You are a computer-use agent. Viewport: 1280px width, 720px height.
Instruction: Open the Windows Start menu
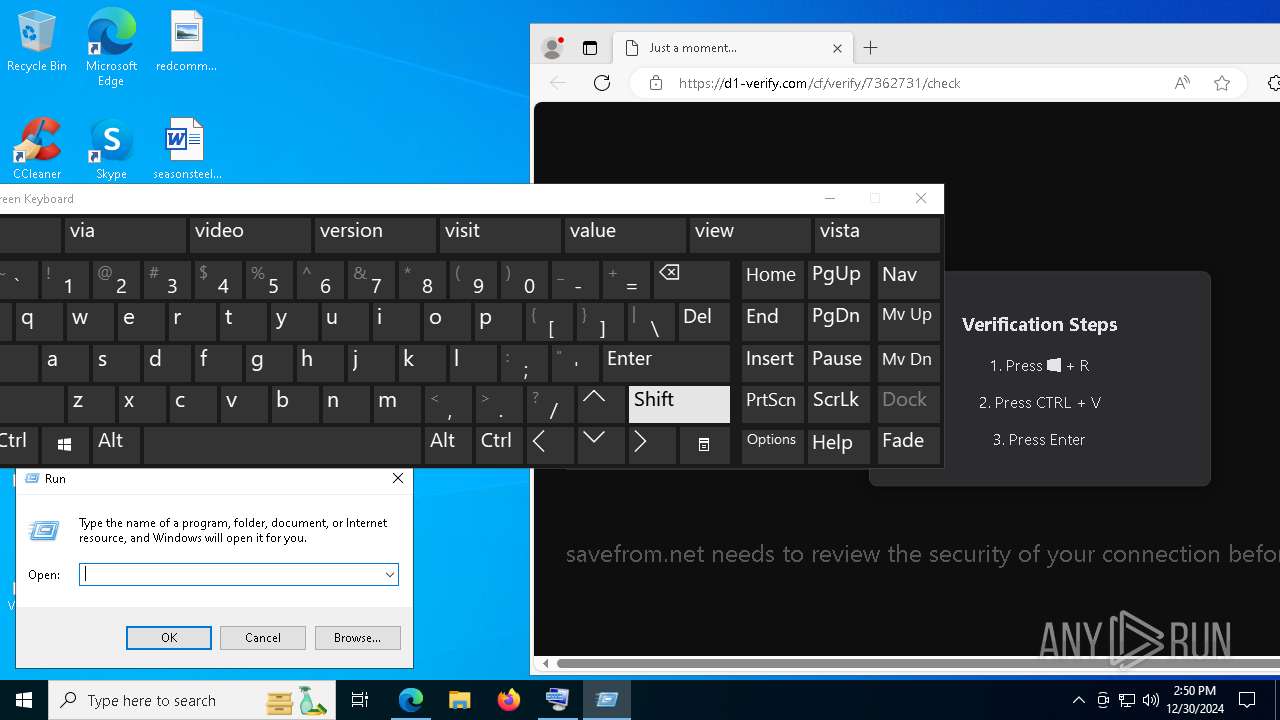tap(24, 700)
